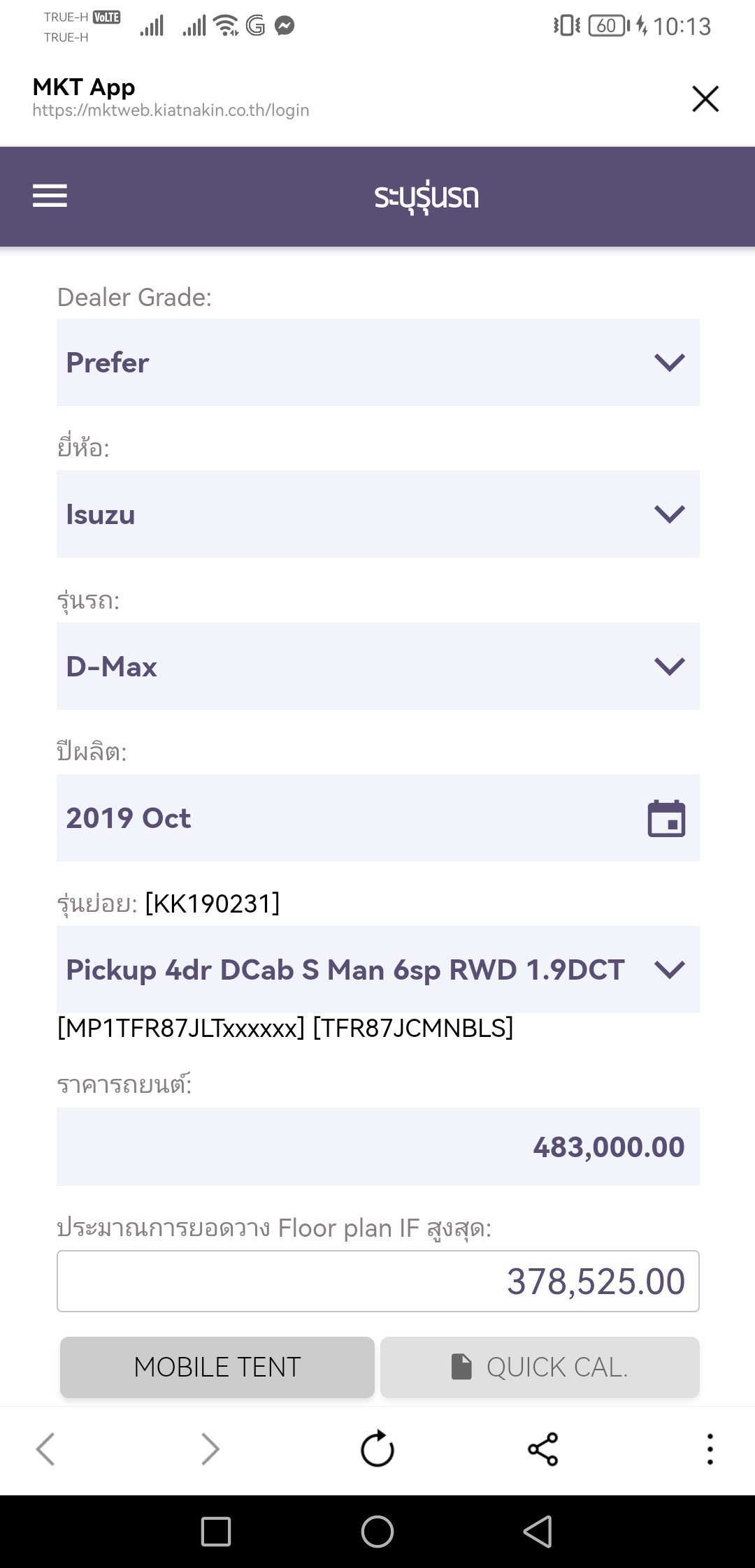Tap the share icon in browser bar
Image resolution: width=755 pixels, height=1568 pixels.
543,1449
